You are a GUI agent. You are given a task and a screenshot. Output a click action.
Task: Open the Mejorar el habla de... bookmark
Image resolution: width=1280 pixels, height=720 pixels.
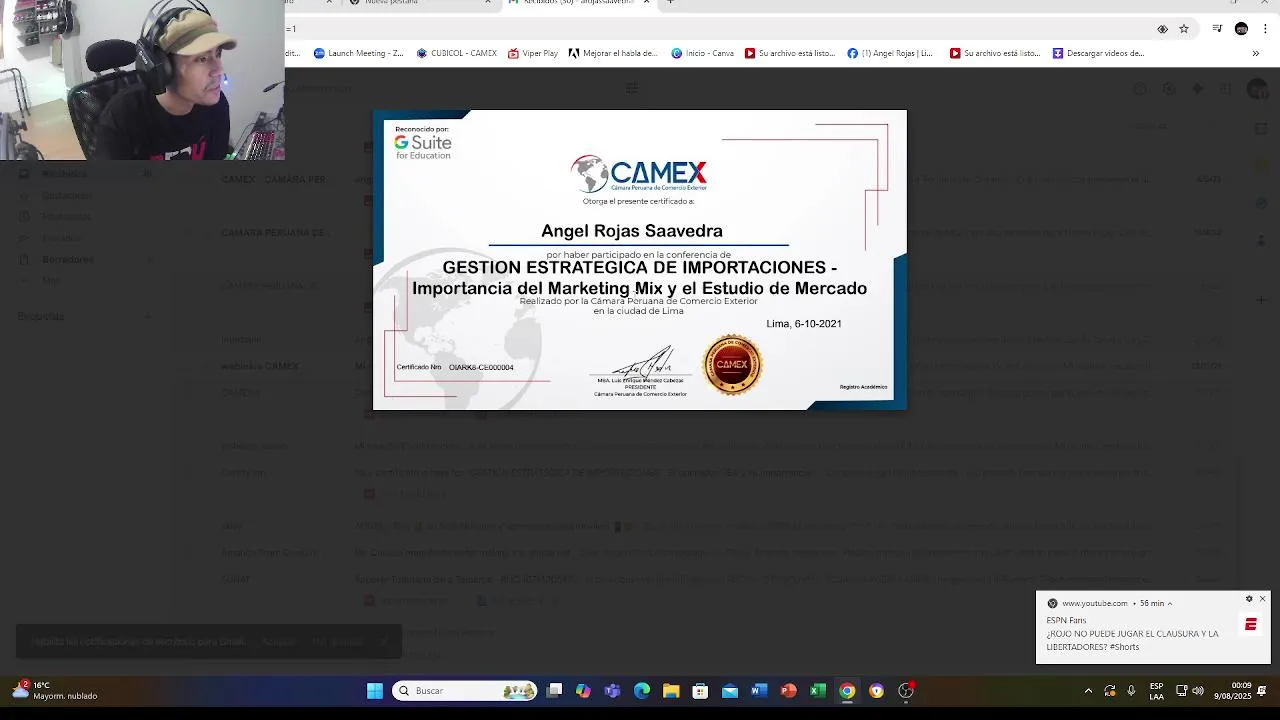point(613,53)
